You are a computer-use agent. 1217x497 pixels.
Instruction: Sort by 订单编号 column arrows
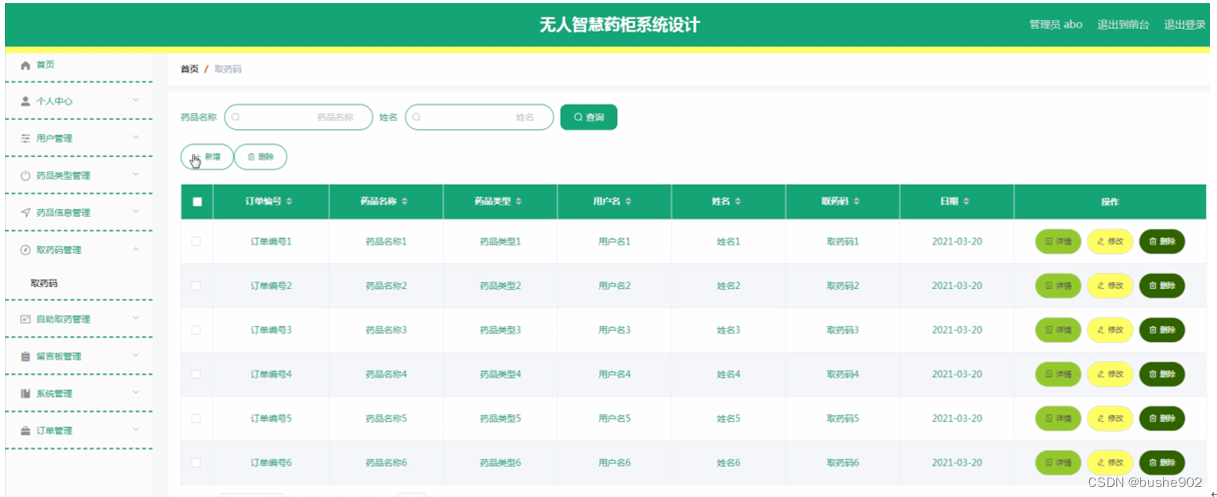coord(289,202)
